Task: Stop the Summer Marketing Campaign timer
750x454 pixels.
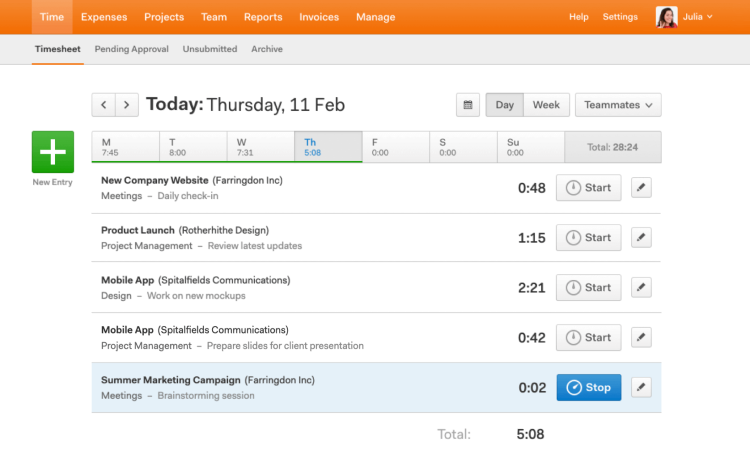Action: [588, 387]
